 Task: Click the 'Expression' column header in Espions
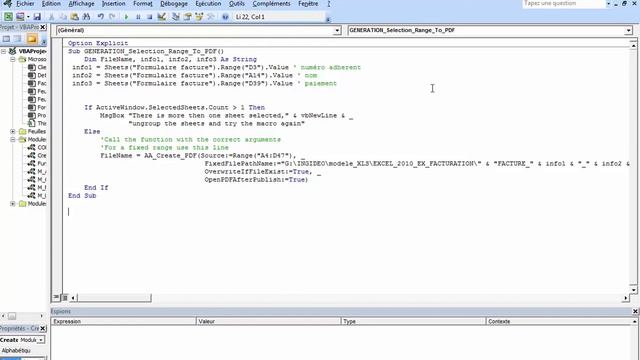pos(123,322)
